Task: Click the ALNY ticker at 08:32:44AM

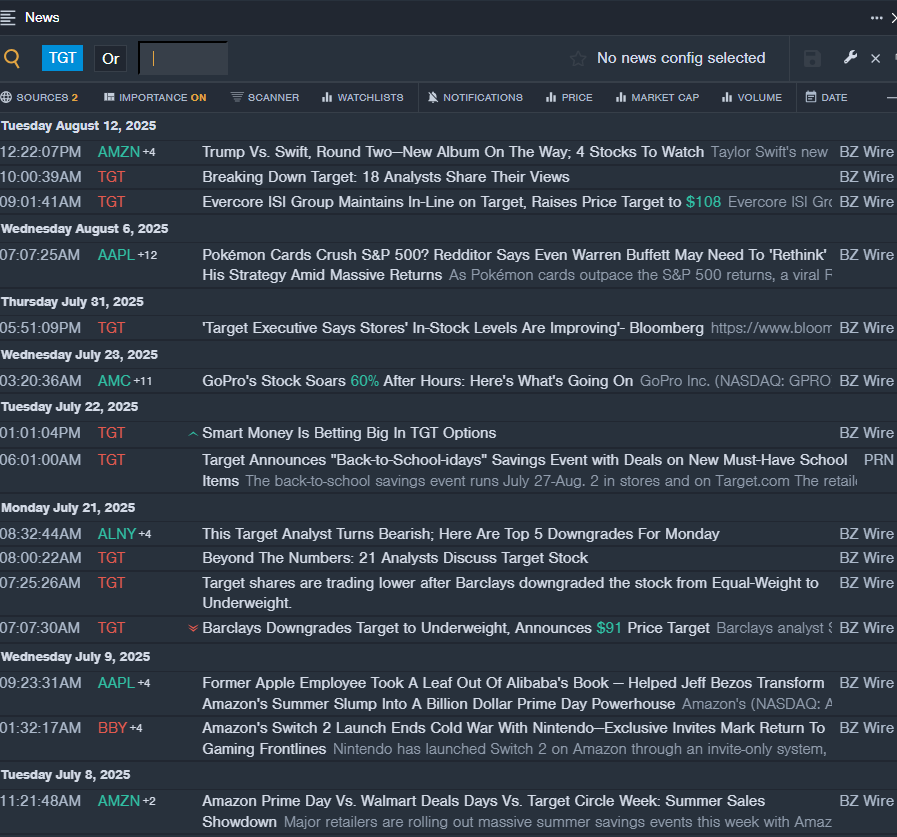Action: click(x=117, y=534)
